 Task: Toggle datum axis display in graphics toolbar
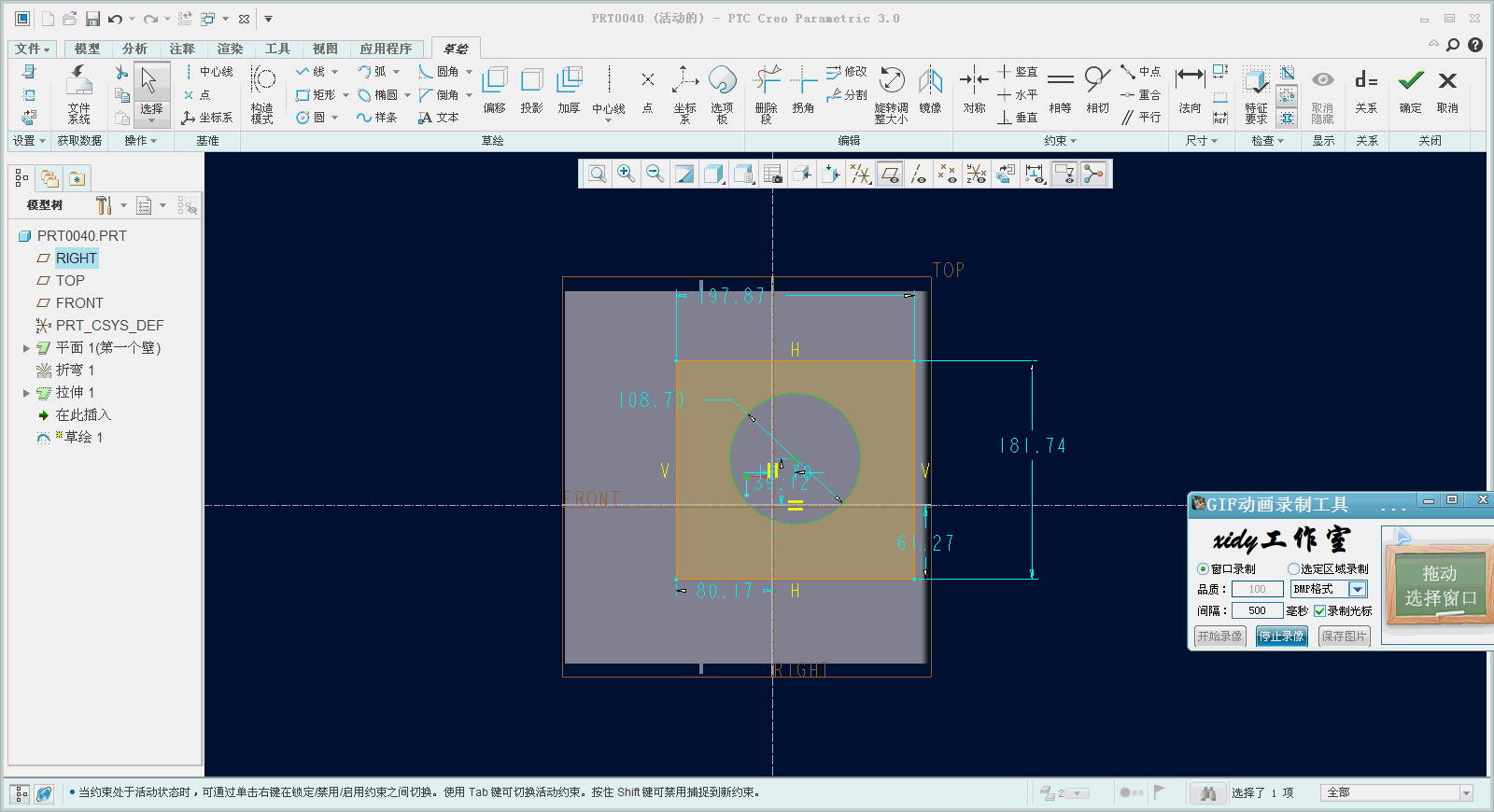tap(919, 174)
